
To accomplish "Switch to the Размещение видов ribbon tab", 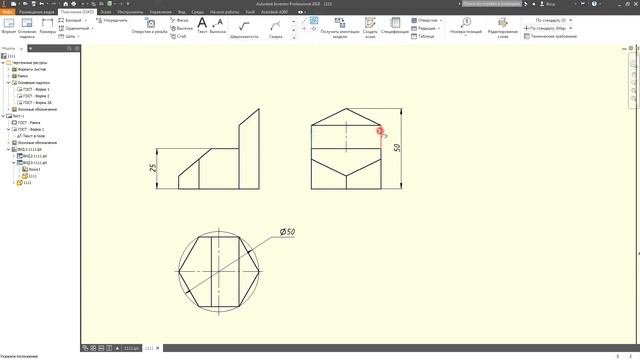I will [36, 12].
